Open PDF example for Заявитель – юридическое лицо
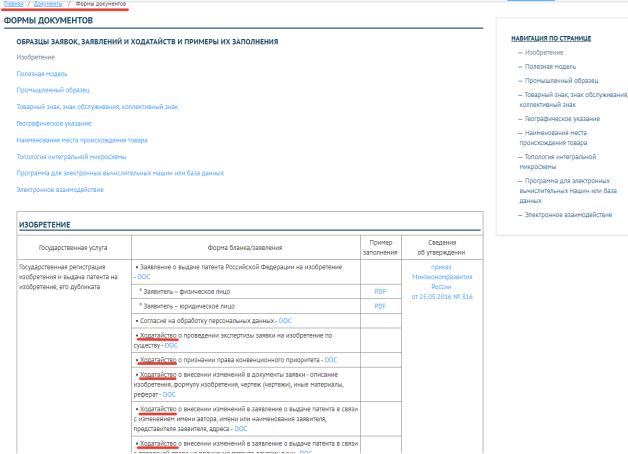The image size is (628, 454). pyautogui.click(x=380, y=306)
